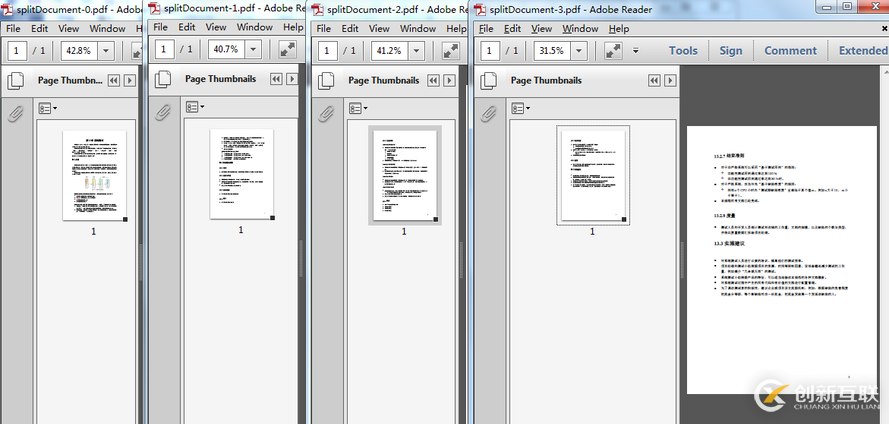The image size is (889, 424).
Task: Expand the thumbnails panel in splitDocument-1
Action: click(x=292, y=79)
